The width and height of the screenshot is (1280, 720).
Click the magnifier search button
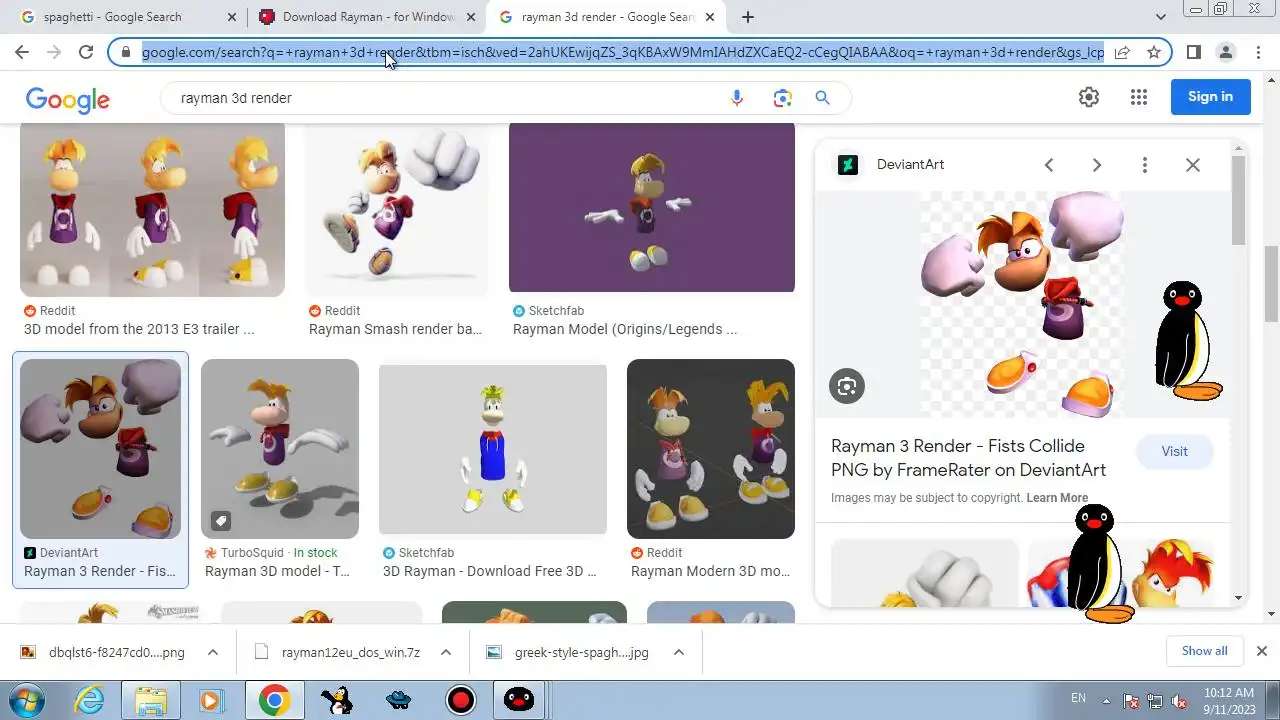(822, 98)
